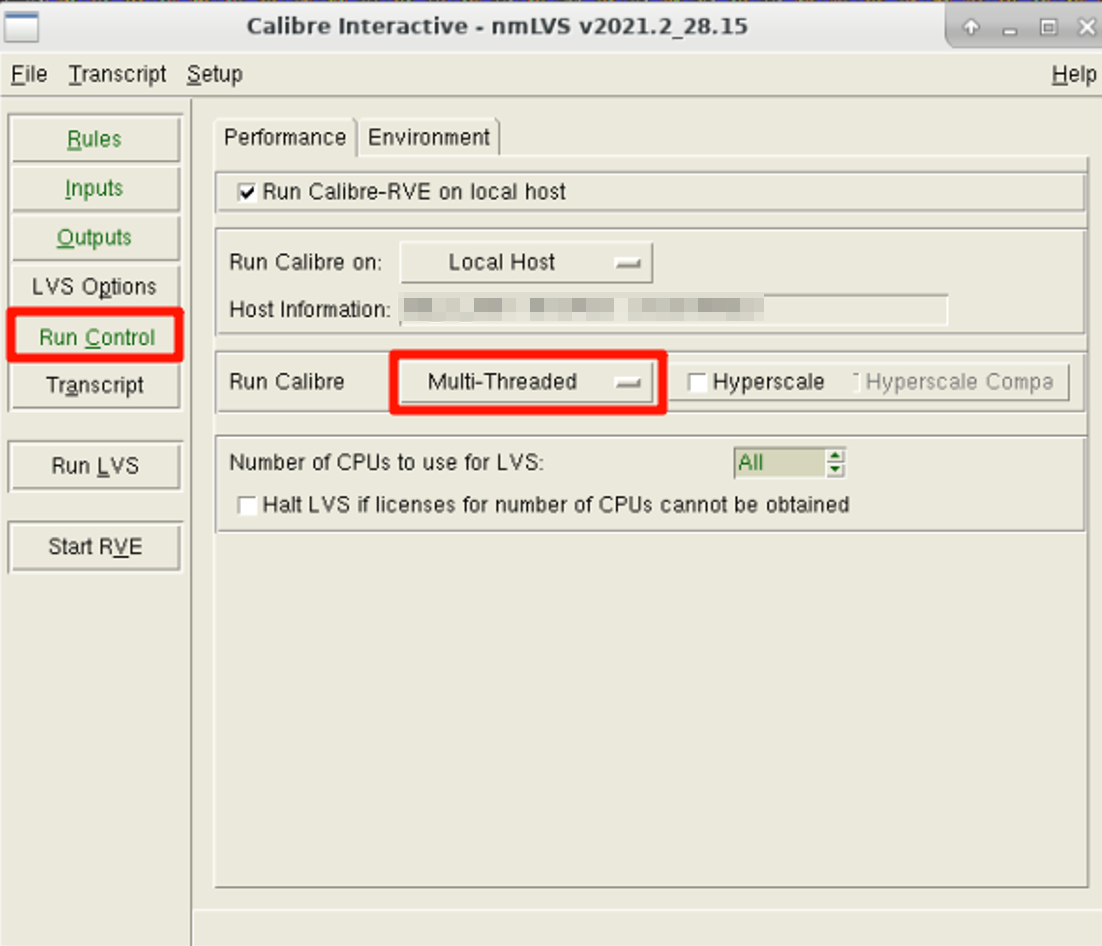Click the Hyperscale Compa option label
Viewport: 1102px width, 946px height.
(x=959, y=382)
